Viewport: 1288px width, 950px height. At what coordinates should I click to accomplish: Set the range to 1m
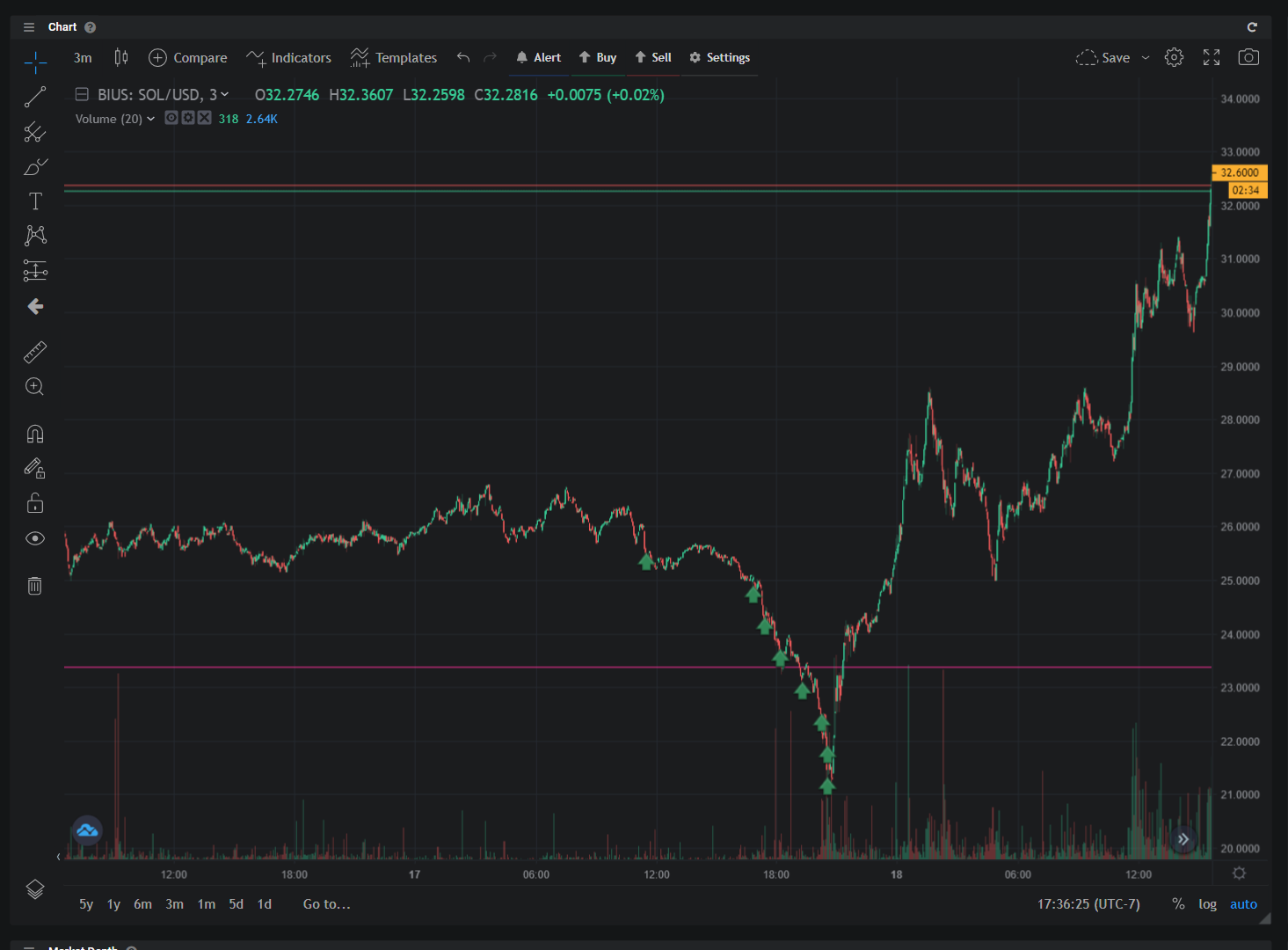(x=207, y=904)
